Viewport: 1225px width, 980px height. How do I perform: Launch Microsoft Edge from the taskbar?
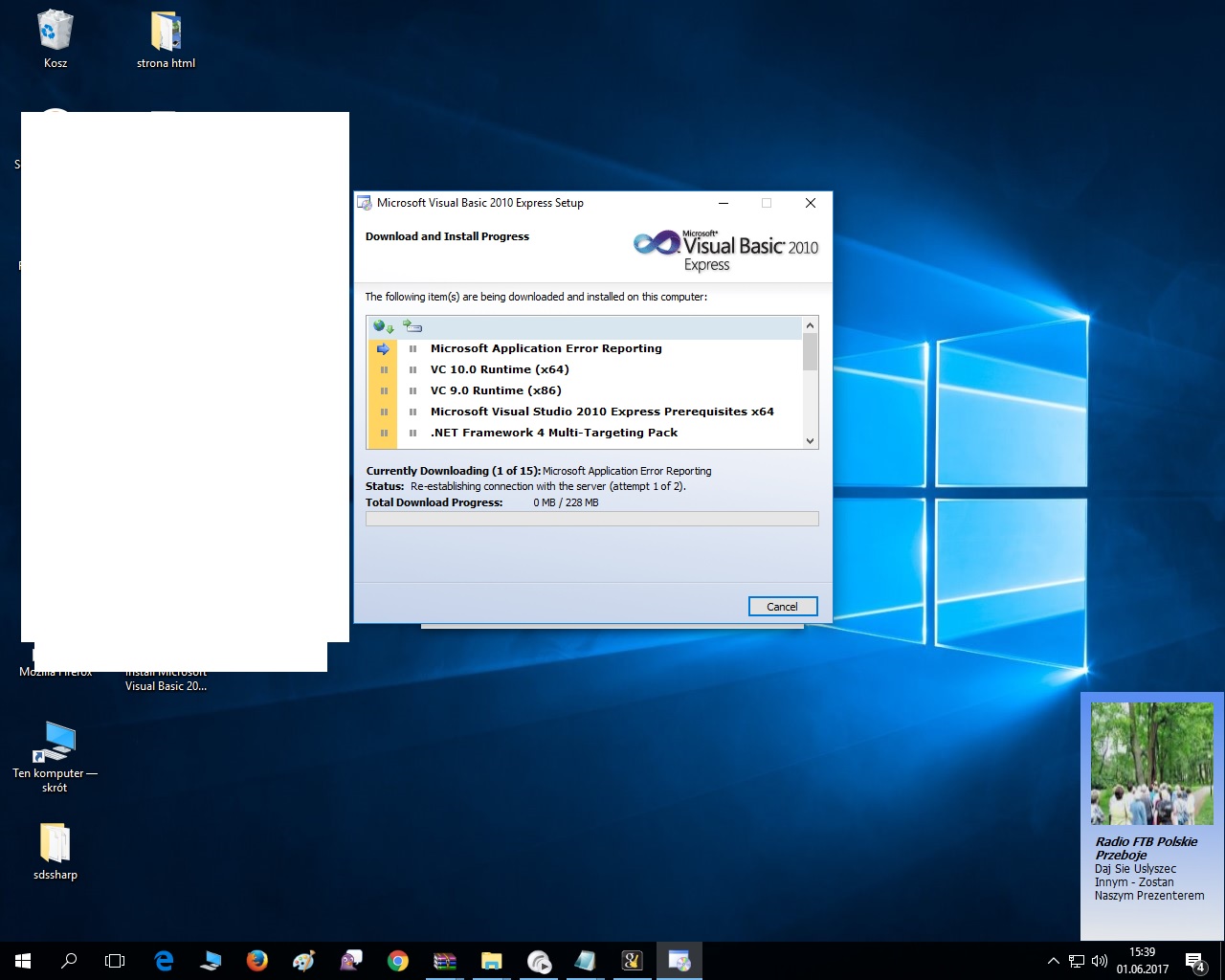point(164,961)
